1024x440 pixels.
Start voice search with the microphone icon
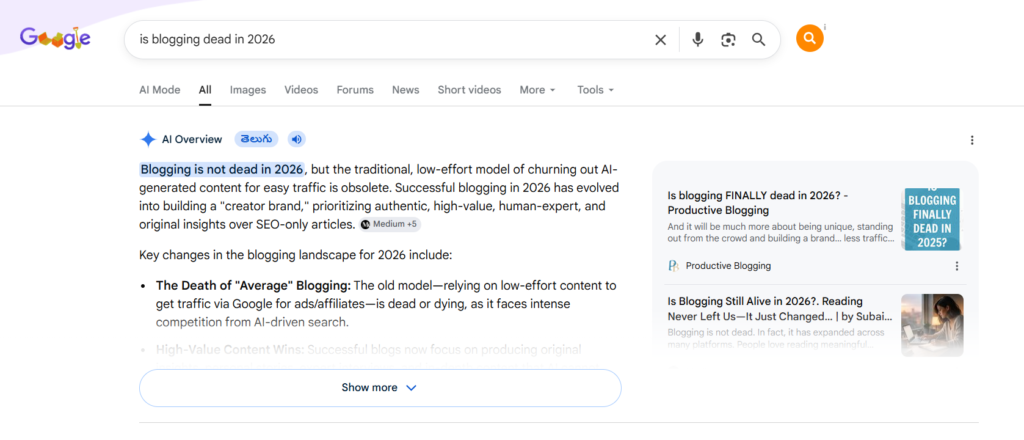(697, 40)
